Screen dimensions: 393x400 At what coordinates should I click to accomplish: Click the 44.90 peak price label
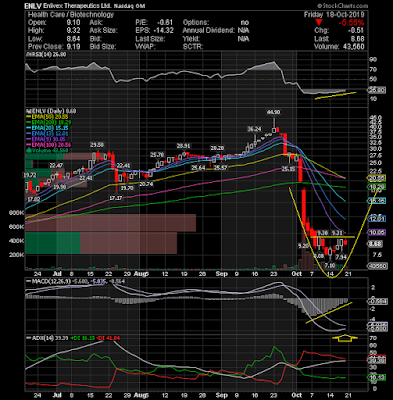(x=273, y=112)
